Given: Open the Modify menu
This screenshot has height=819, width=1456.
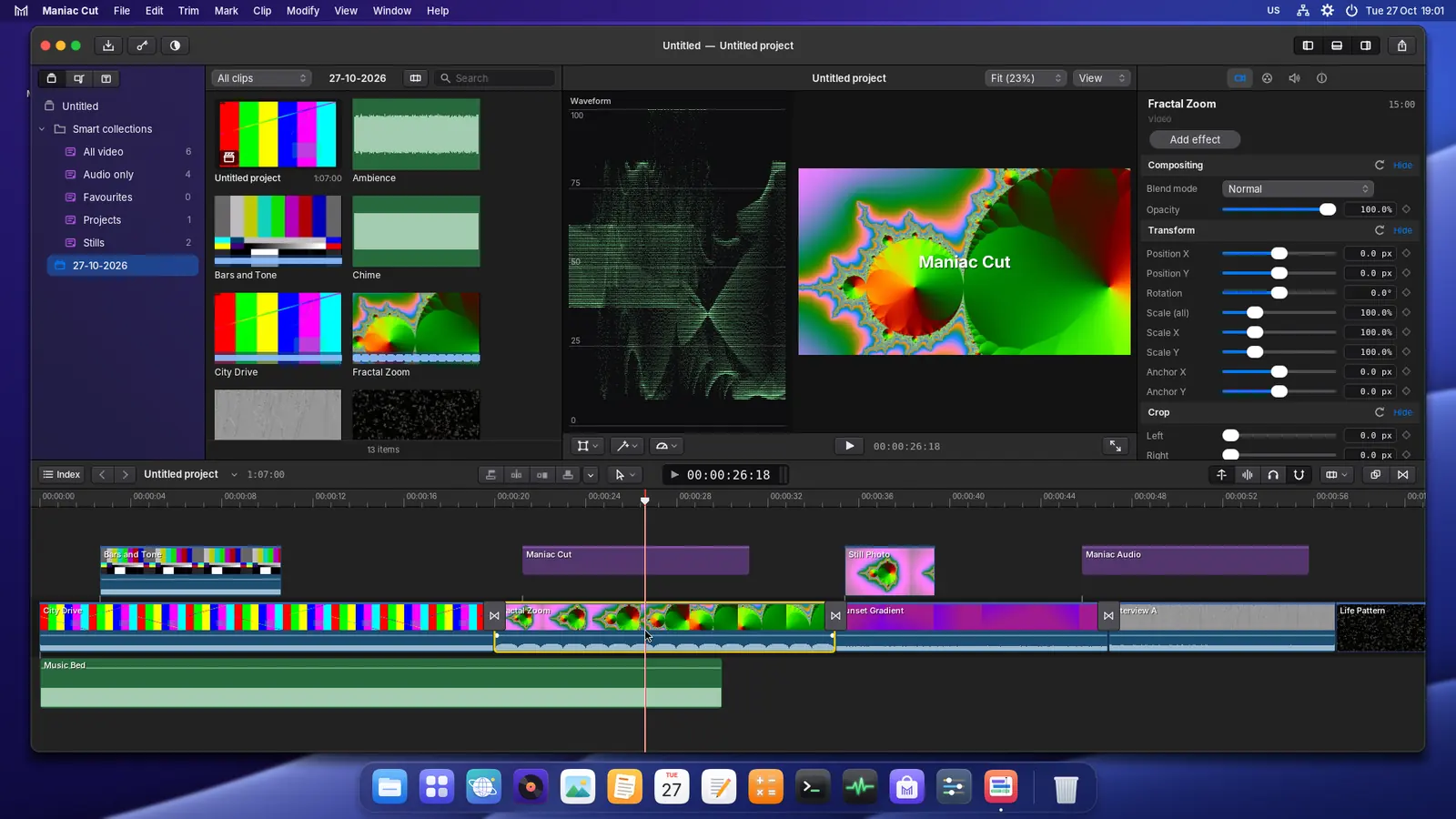Looking at the screenshot, I should (303, 11).
